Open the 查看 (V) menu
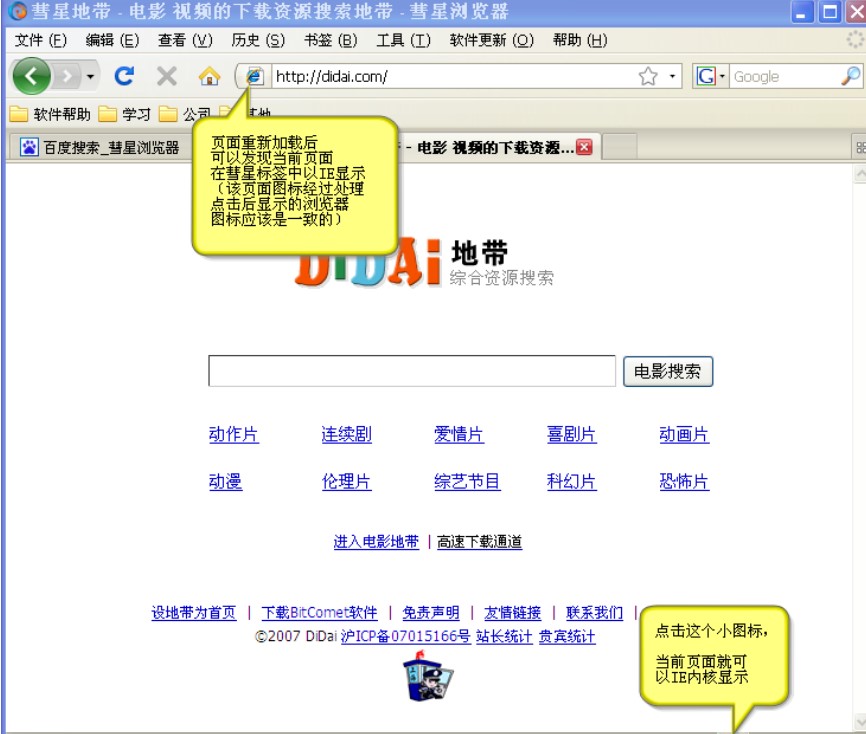This screenshot has height=734, width=866. coord(185,40)
